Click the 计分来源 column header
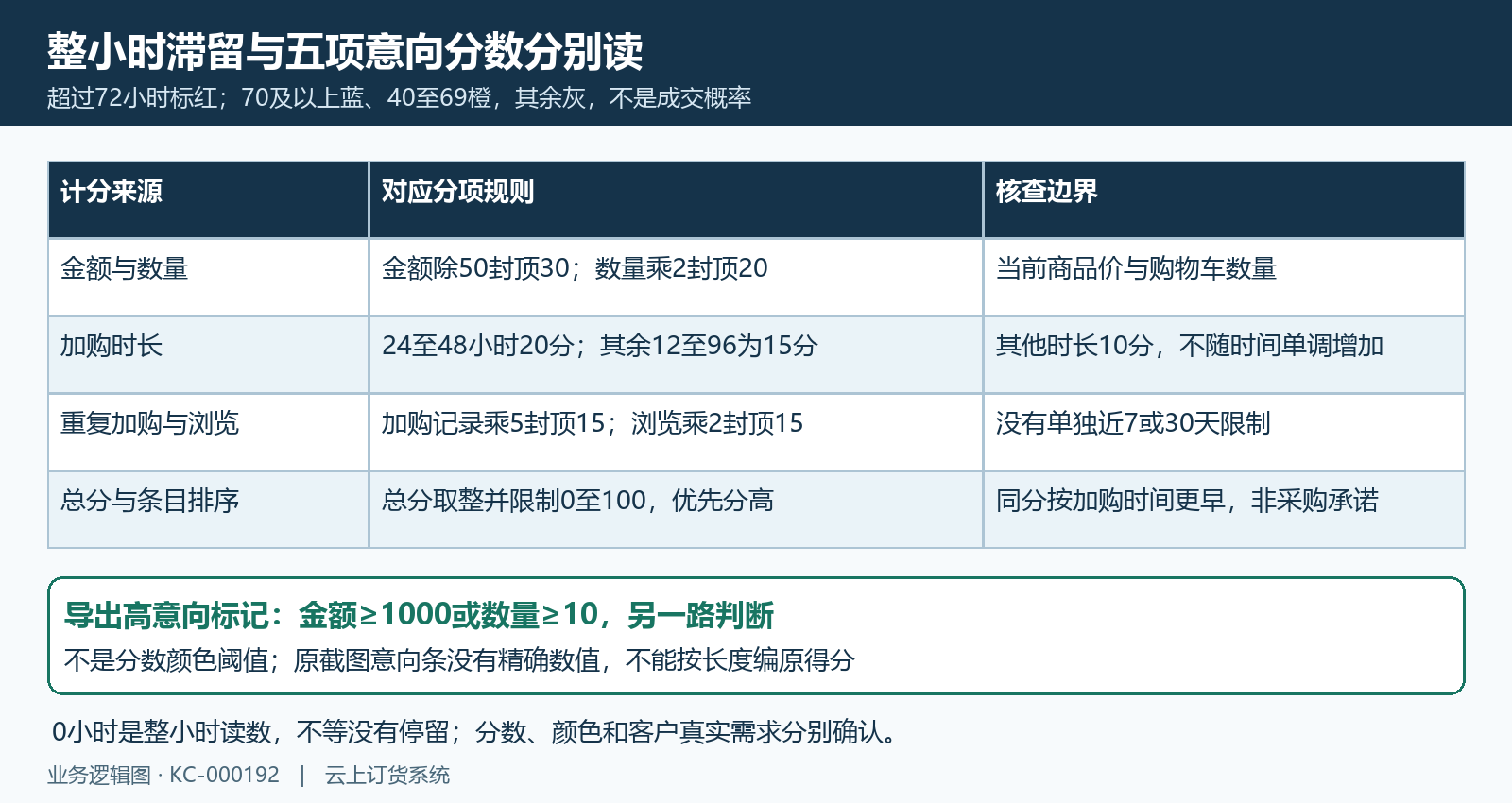 click(208, 199)
